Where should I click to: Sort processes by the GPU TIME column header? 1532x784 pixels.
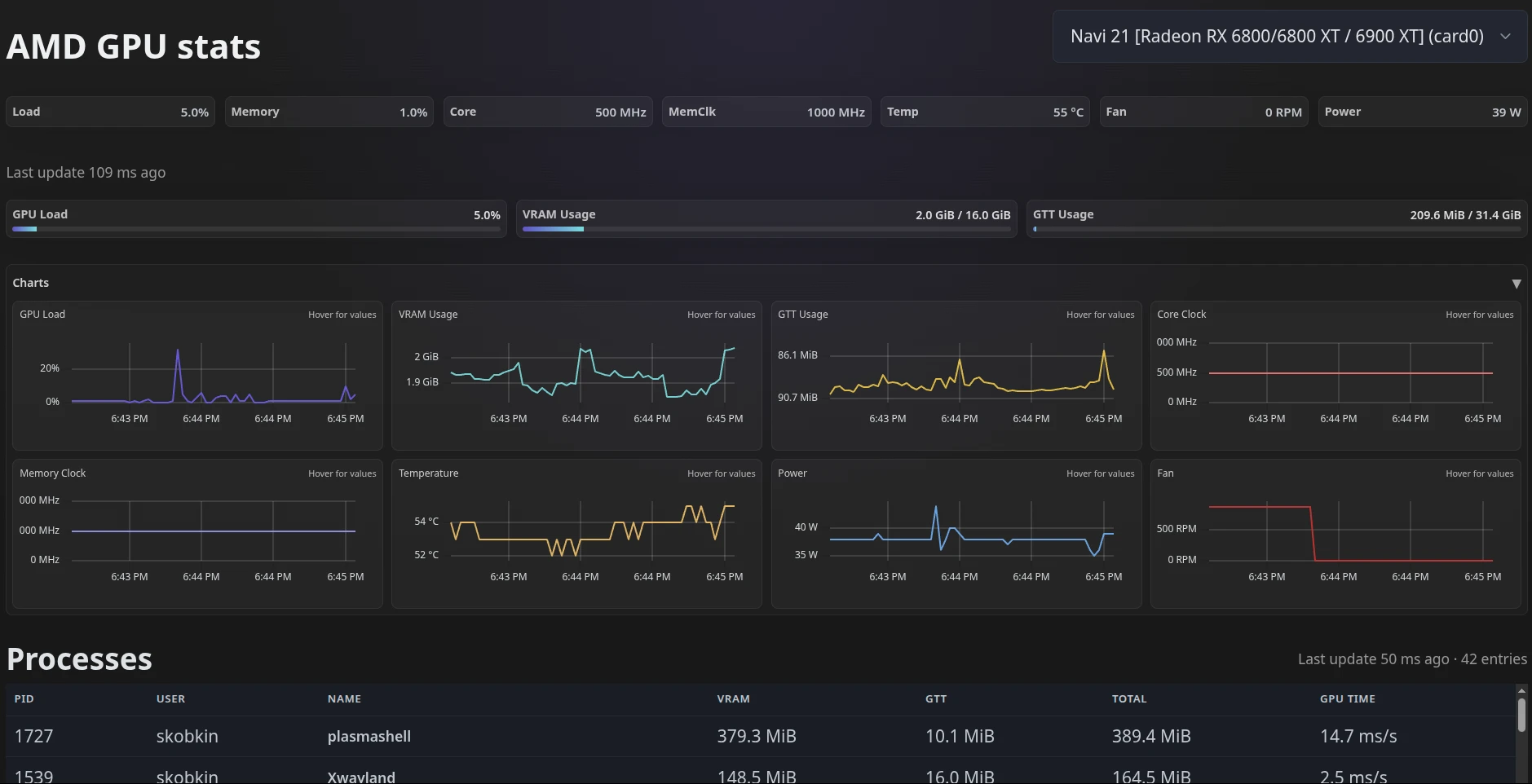pos(1348,698)
